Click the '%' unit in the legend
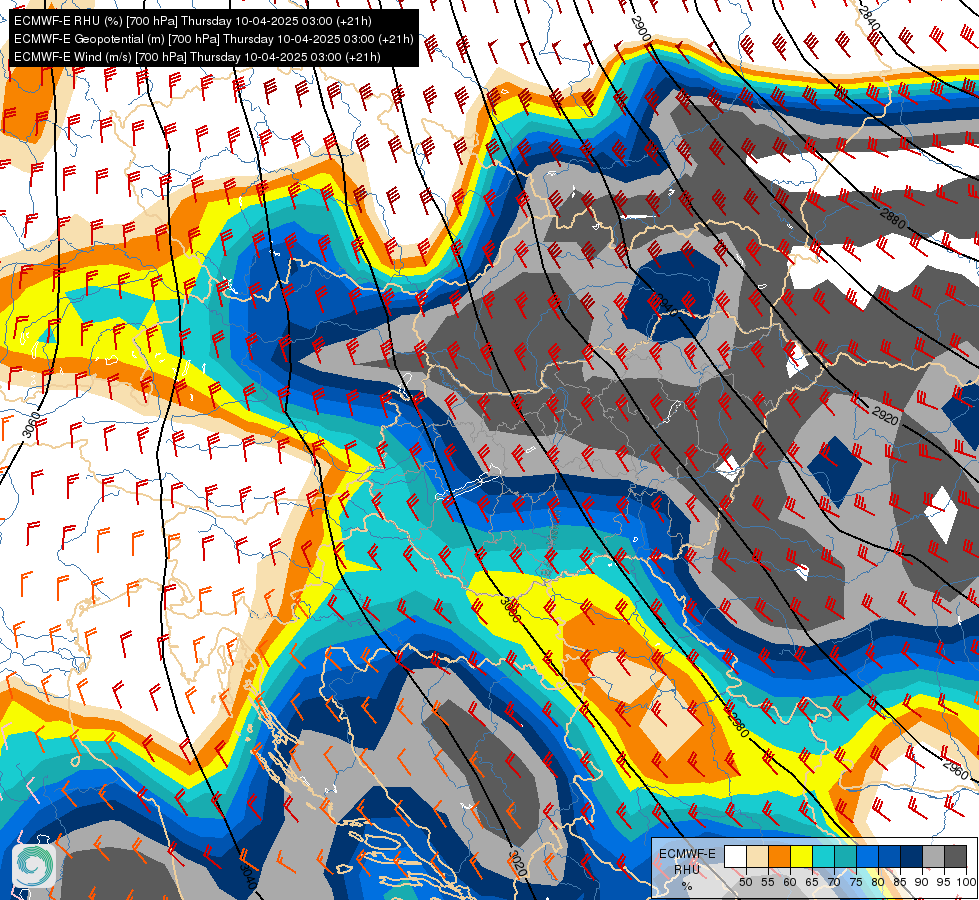This screenshot has width=979, height=900. pos(687,886)
